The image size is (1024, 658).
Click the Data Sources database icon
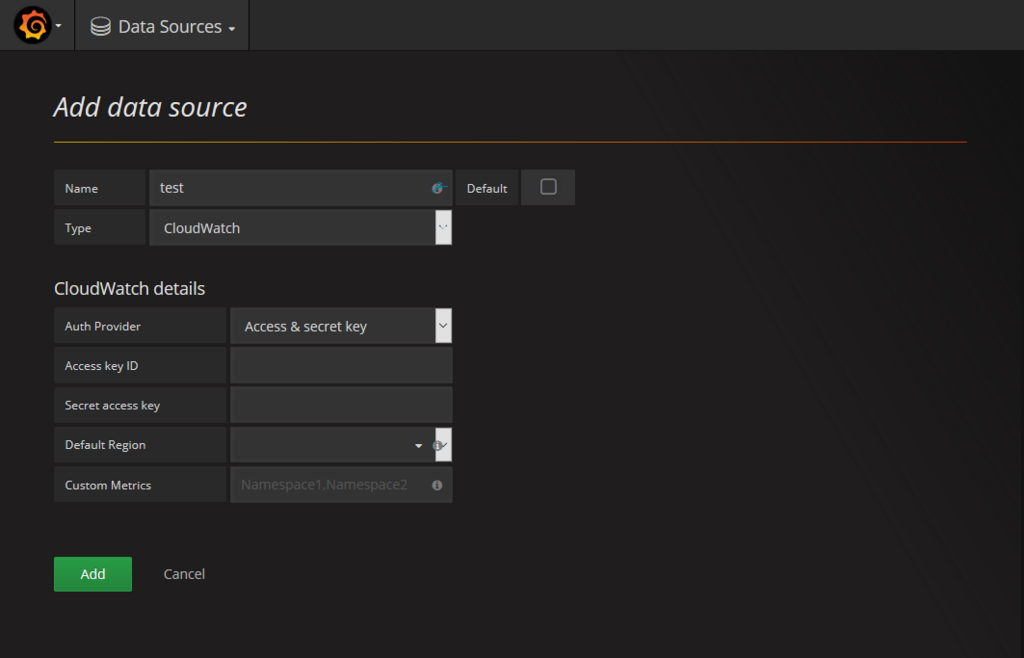(x=100, y=27)
